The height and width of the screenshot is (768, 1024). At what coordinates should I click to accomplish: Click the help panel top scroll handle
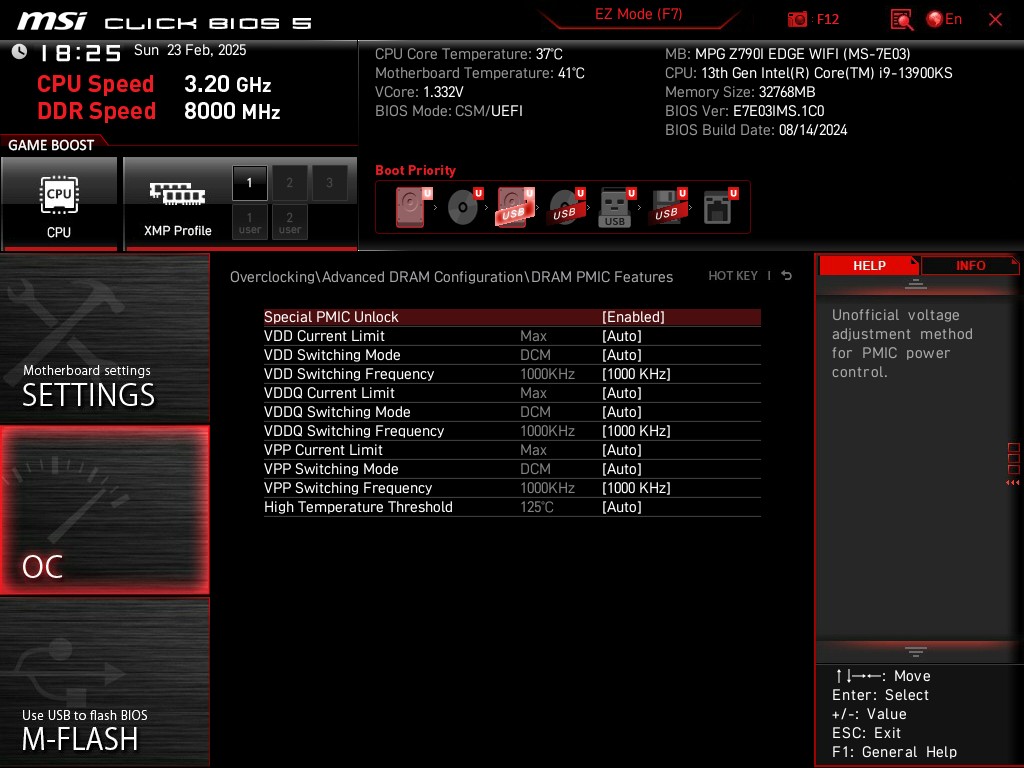tap(916, 284)
